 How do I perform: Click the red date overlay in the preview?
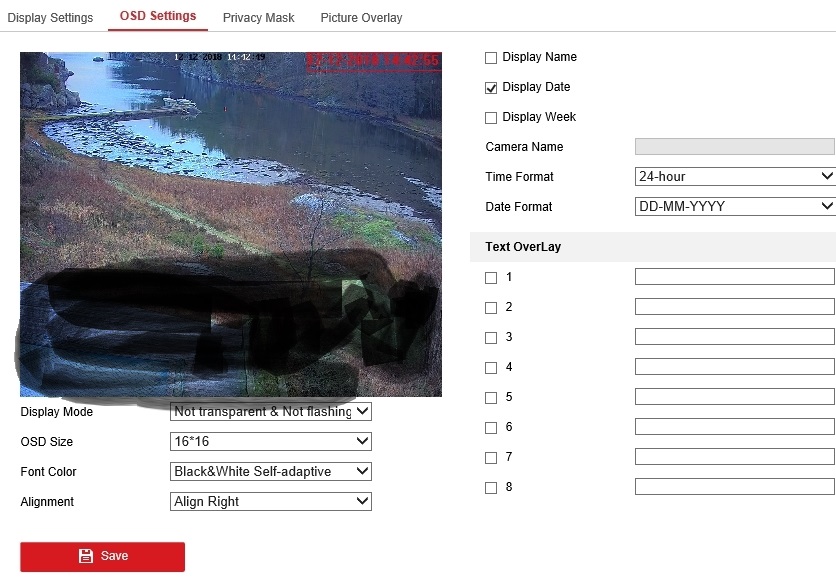(x=372, y=61)
